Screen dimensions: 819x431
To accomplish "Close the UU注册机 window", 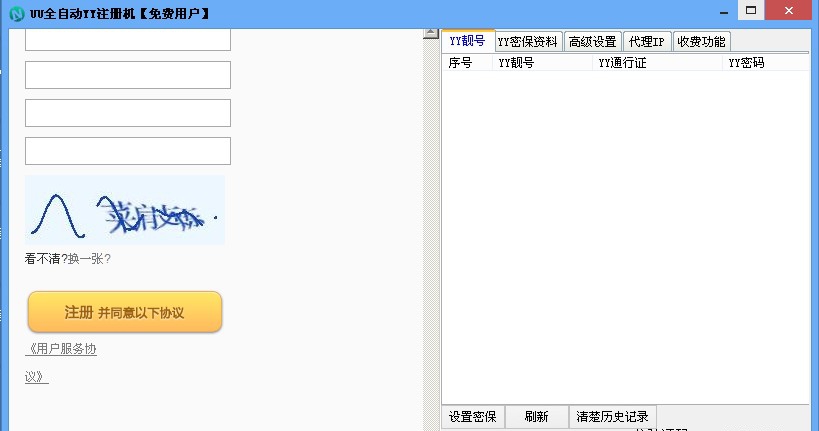I will coord(789,10).
